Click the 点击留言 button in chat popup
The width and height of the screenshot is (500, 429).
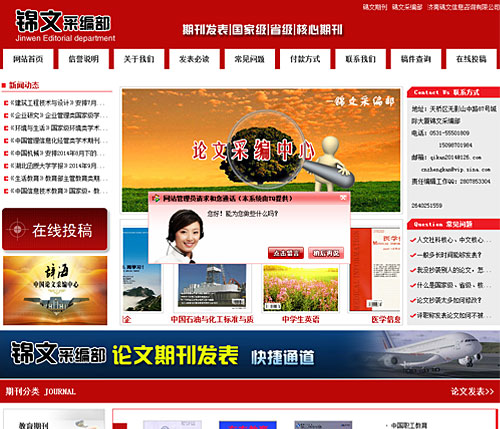[286, 253]
